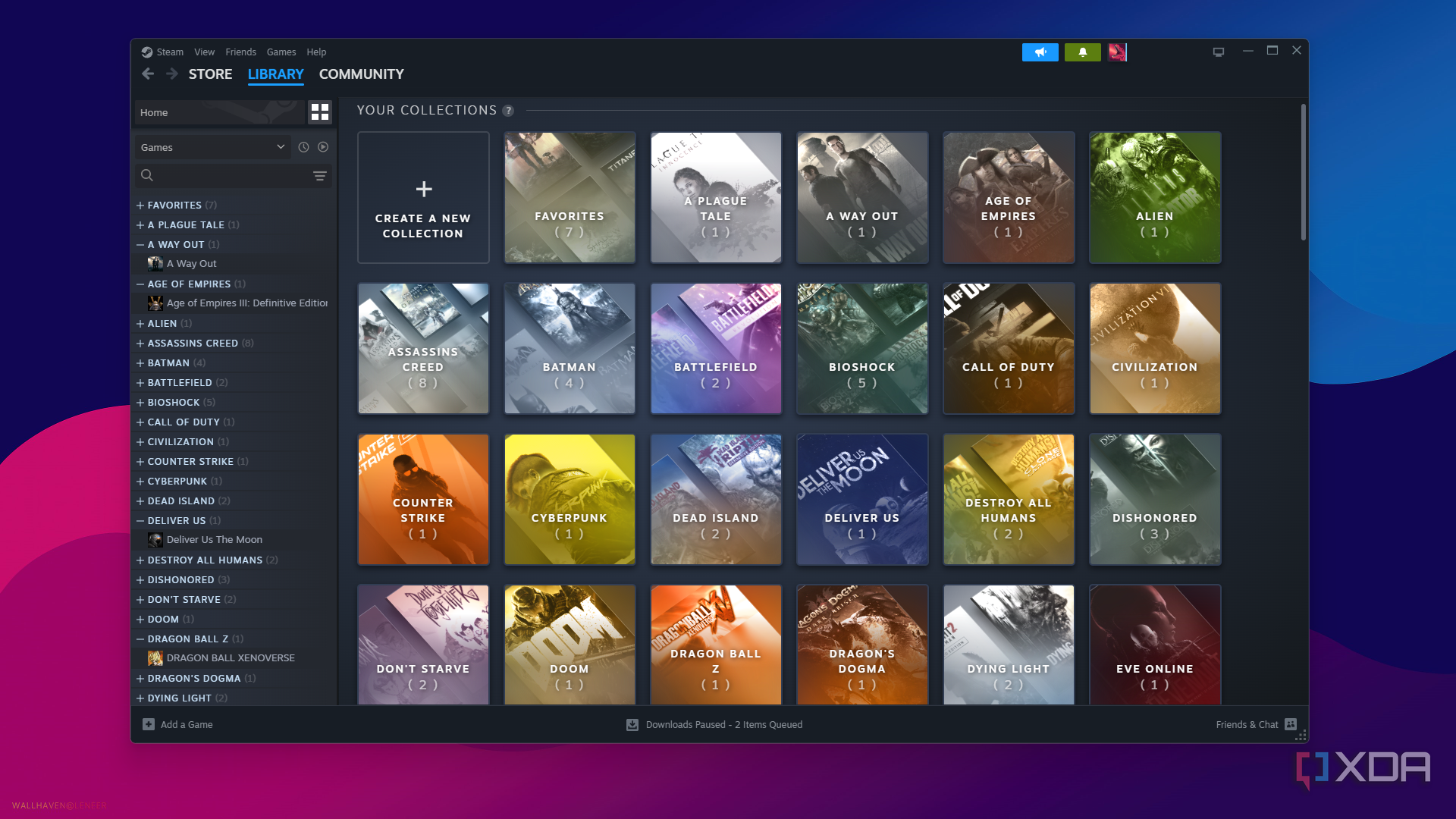Collapse the DELIVER US collection
The height and width of the screenshot is (819, 1456).
click(140, 521)
